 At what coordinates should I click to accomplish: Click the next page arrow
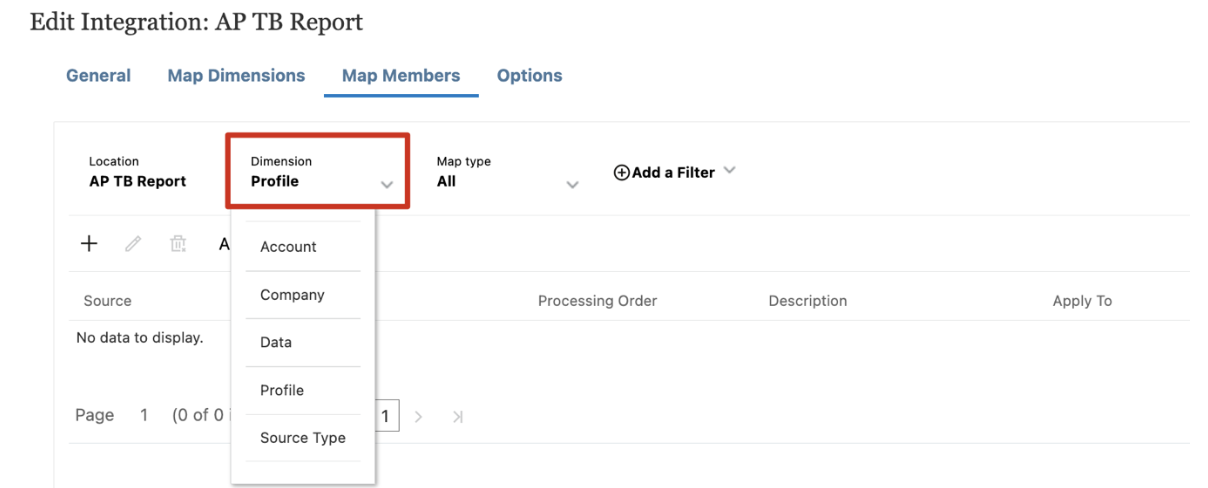pos(420,416)
